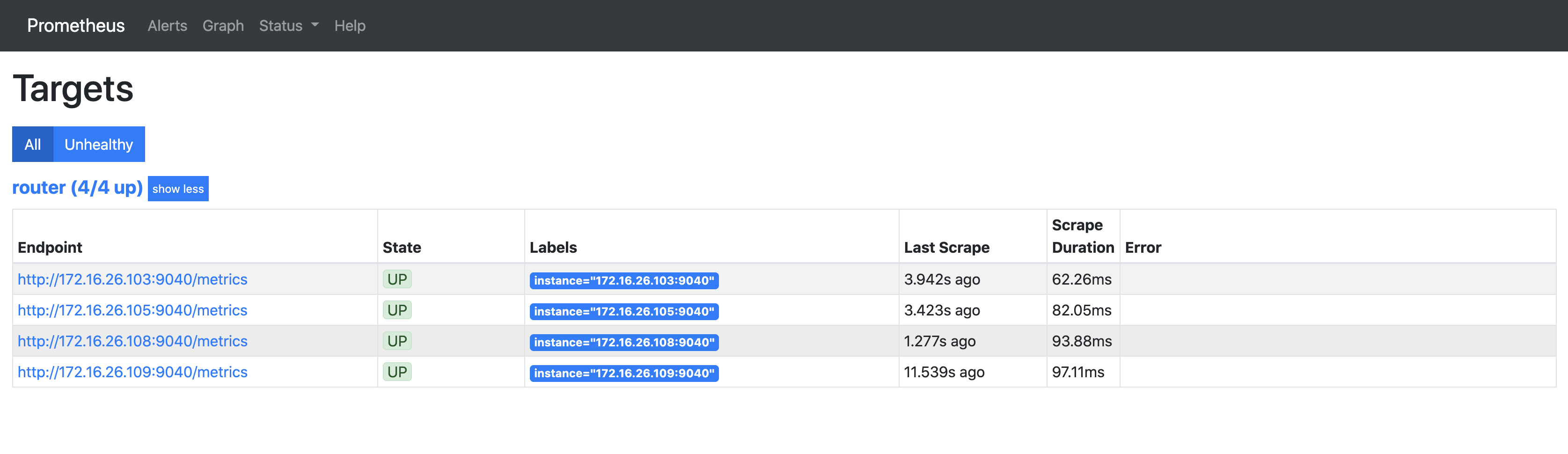Viewport: 1568px width, 454px height.
Task: Click the UP badge for 172.16.26.103
Action: pos(397,279)
